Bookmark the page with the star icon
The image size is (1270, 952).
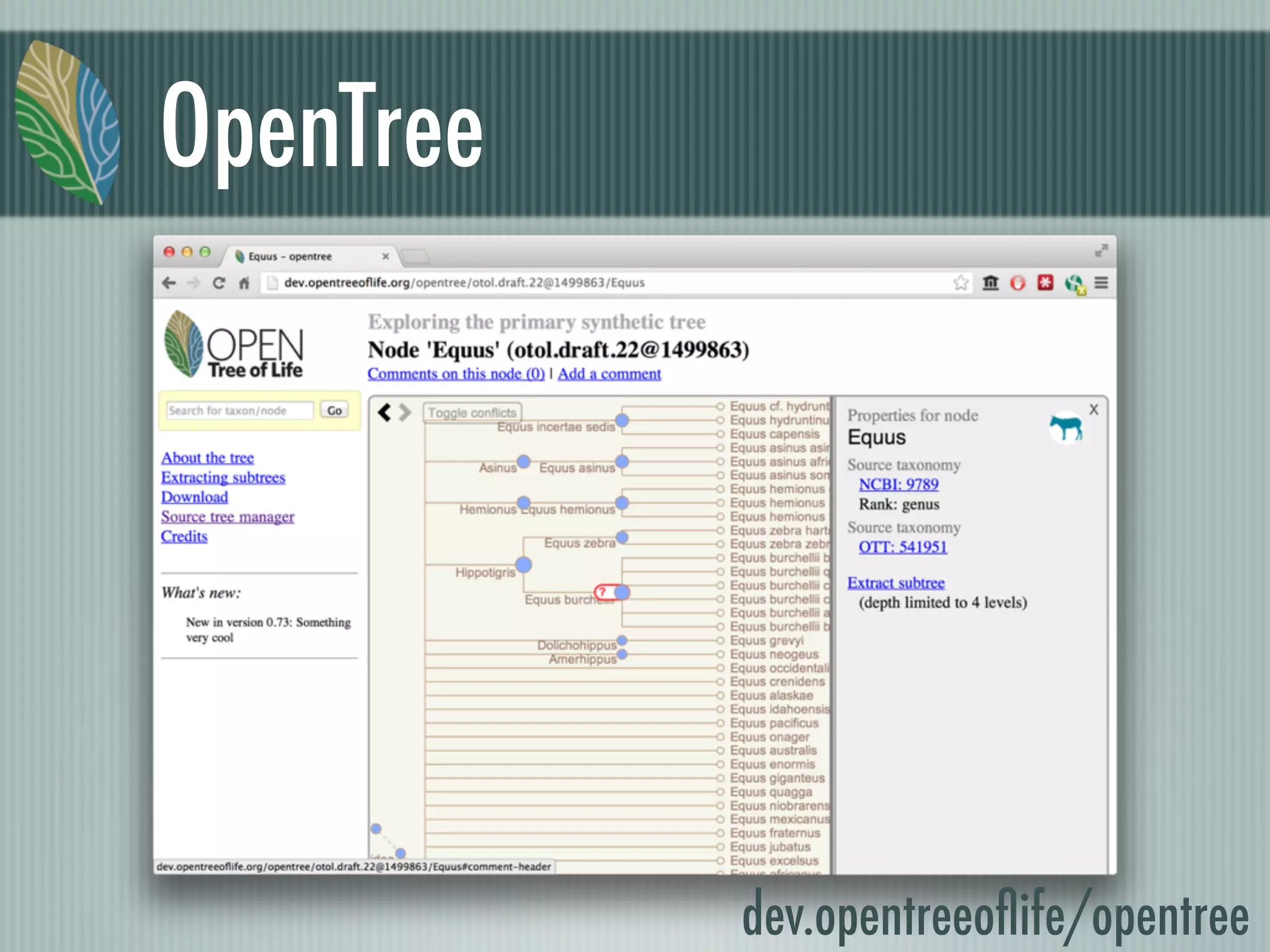tap(961, 283)
